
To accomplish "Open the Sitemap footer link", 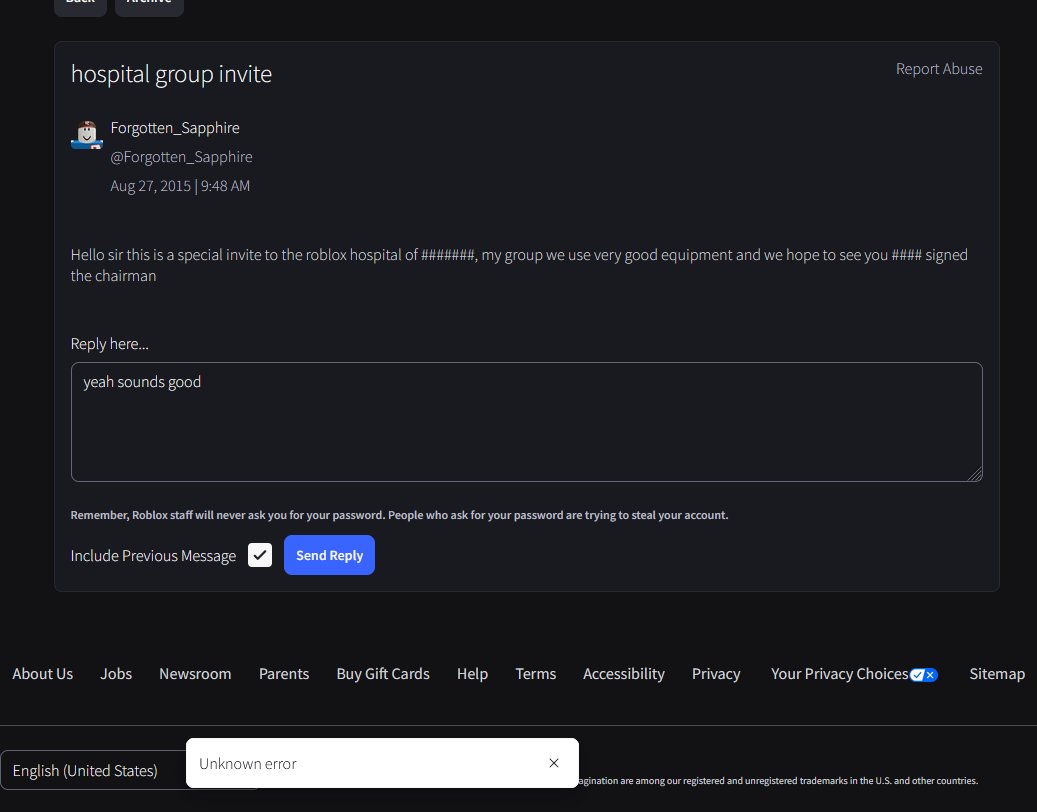I will [x=997, y=674].
